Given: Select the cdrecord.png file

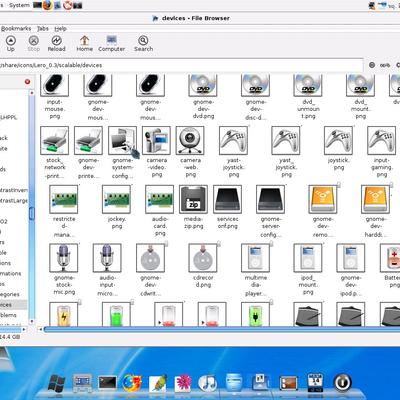Looking at the screenshot, I should coord(203,258).
